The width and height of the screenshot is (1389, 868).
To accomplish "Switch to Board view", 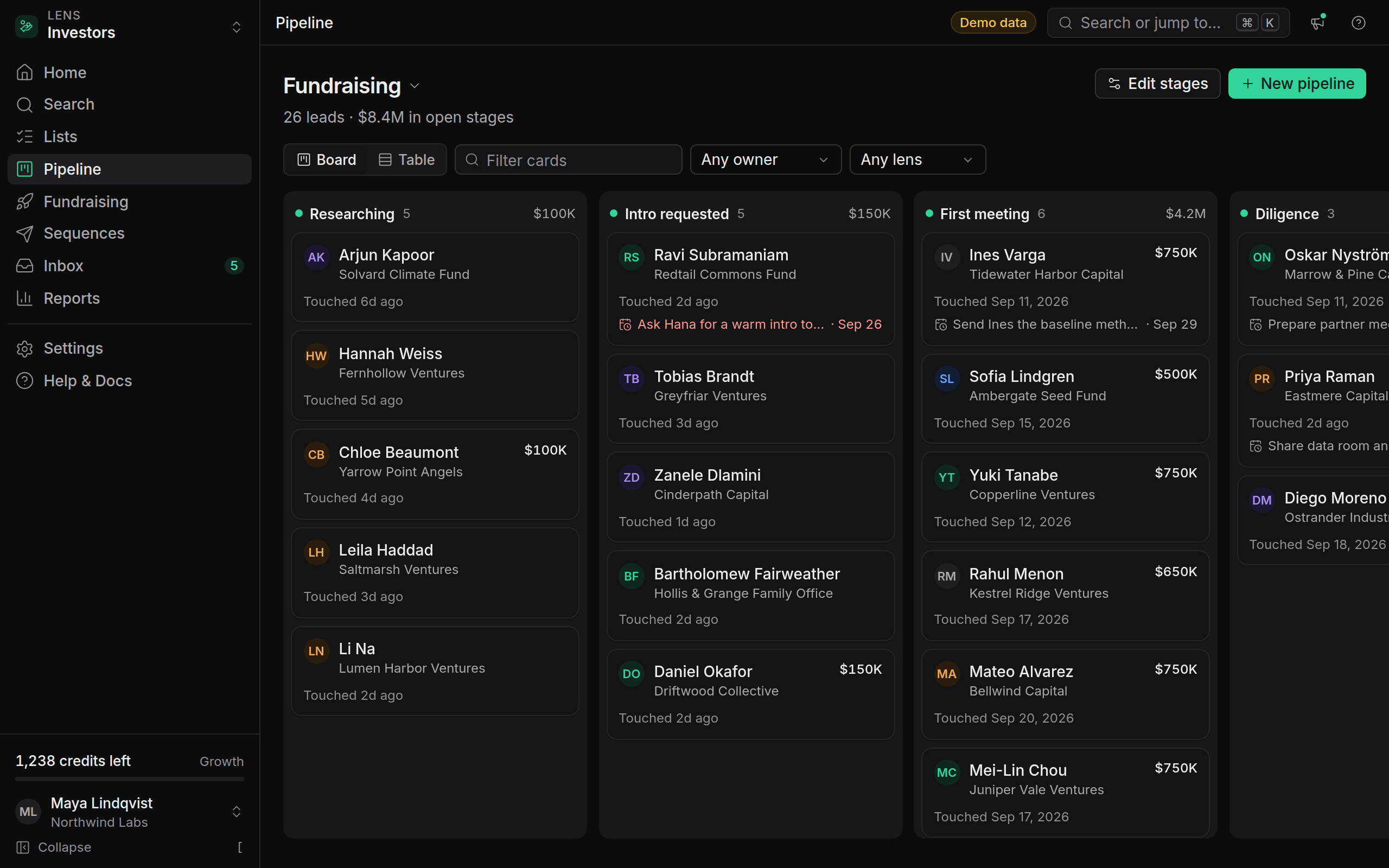I will 327,159.
